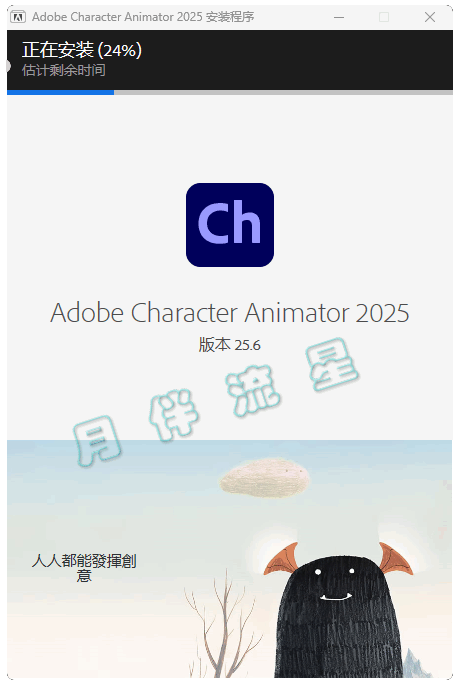Click the monster's right orange horn

coord(394,559)
